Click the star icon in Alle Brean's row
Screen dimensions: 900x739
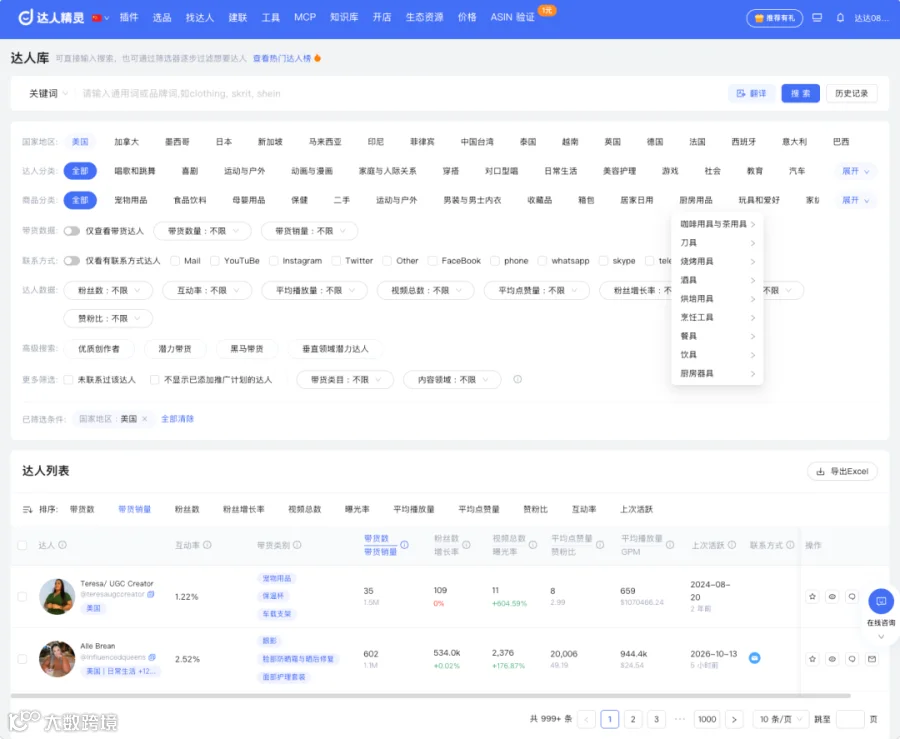tap(812, 659)
